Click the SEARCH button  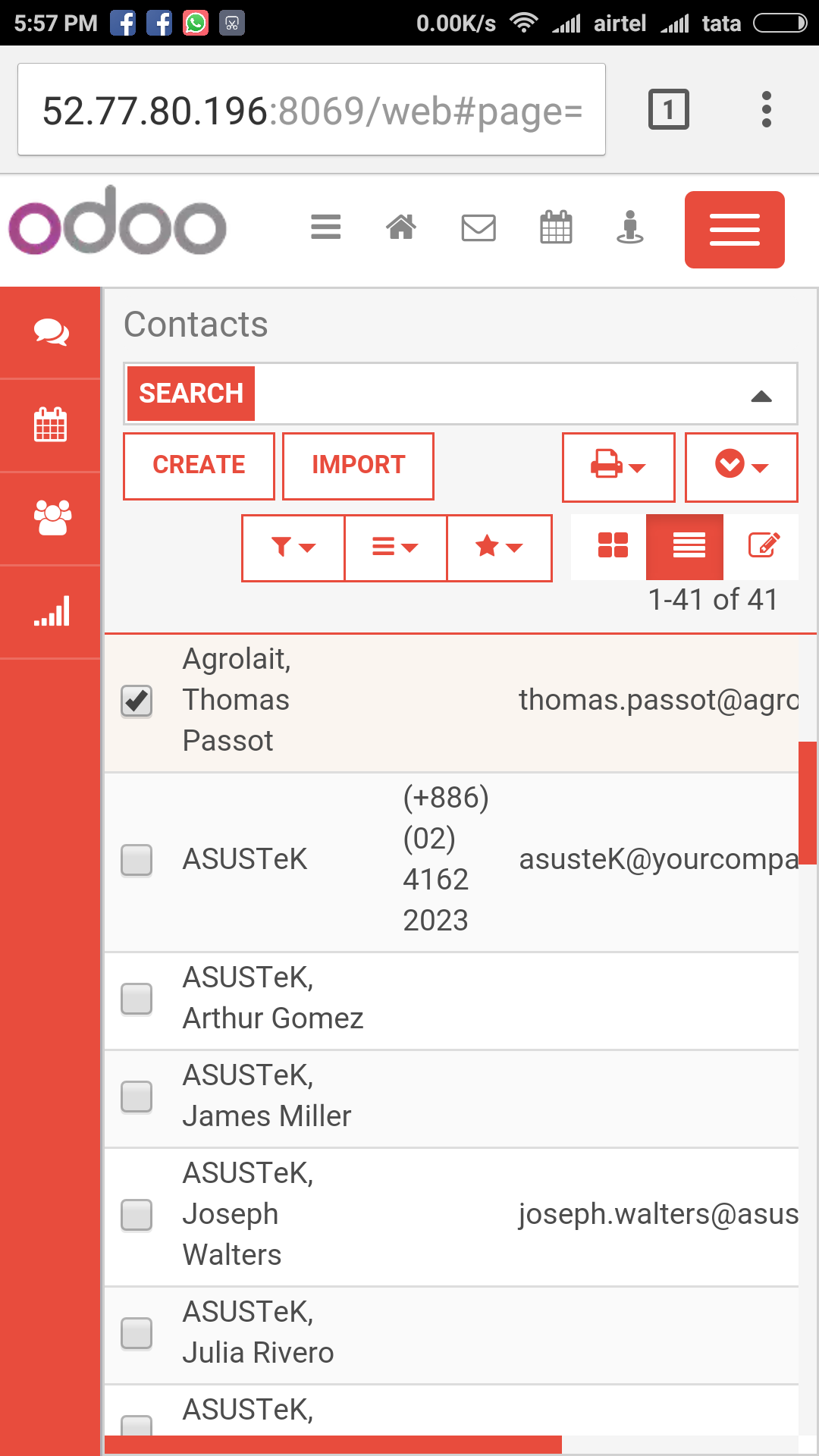(x=191, y=394)
